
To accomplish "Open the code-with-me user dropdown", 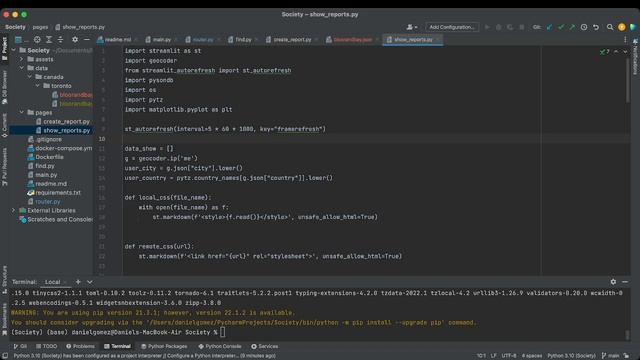I will click(411, 27).
